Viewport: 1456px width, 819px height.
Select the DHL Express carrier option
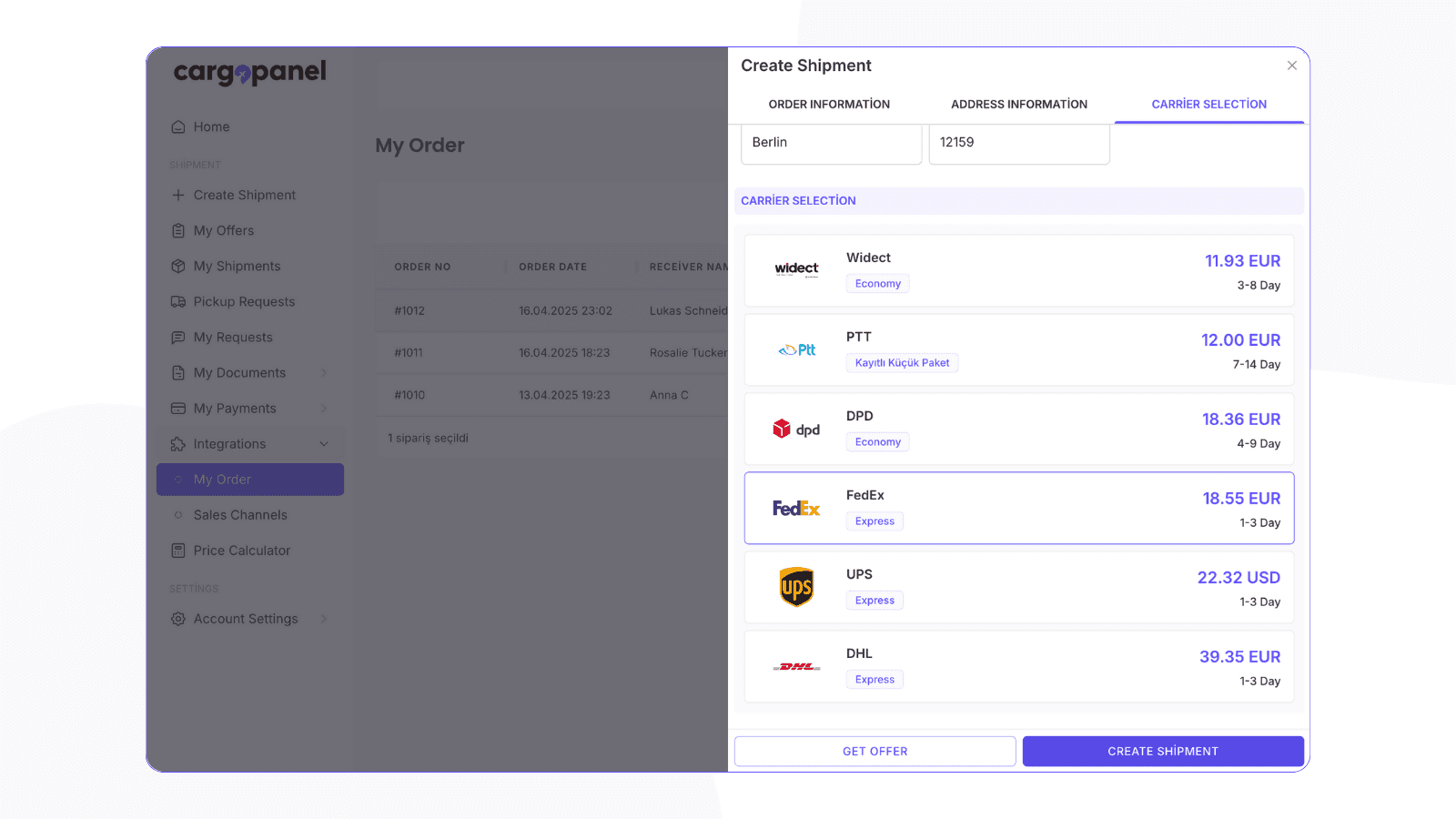[x=1018, y=666]
